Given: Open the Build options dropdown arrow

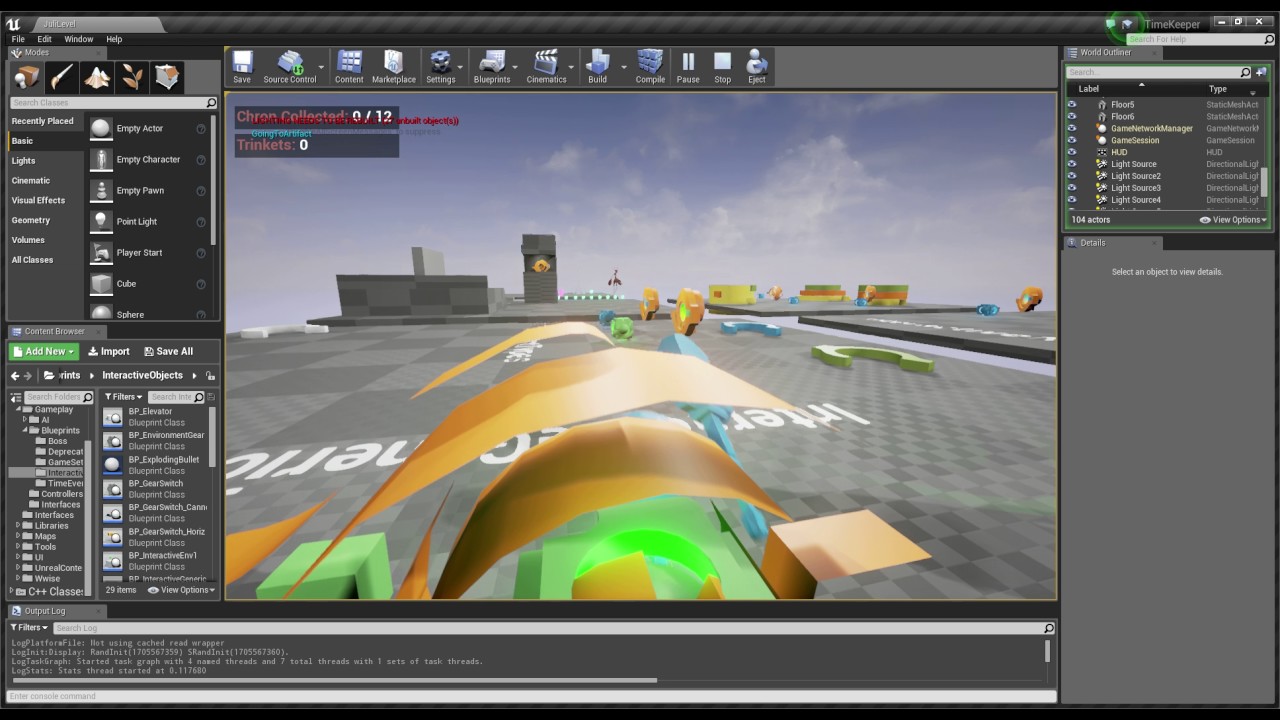Looking at the screenshot, I should (623, 67).
